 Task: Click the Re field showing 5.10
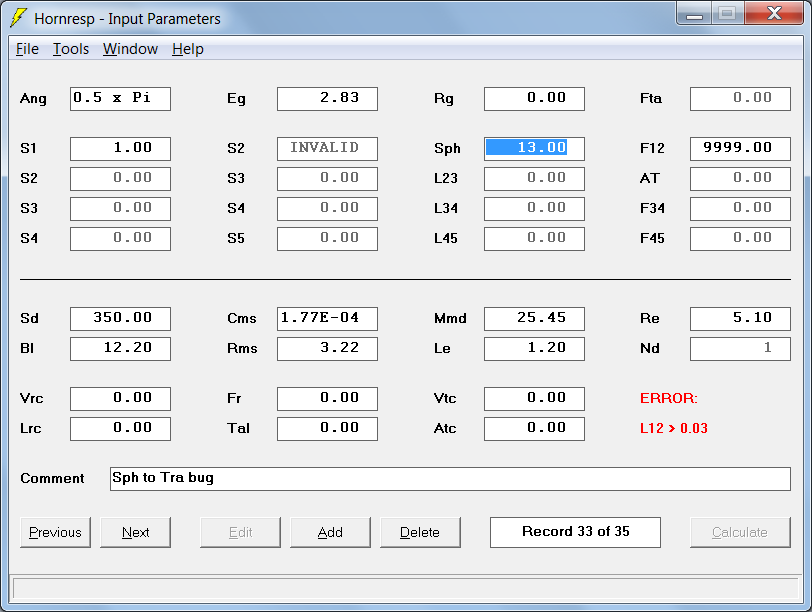[x=741, y=319]
